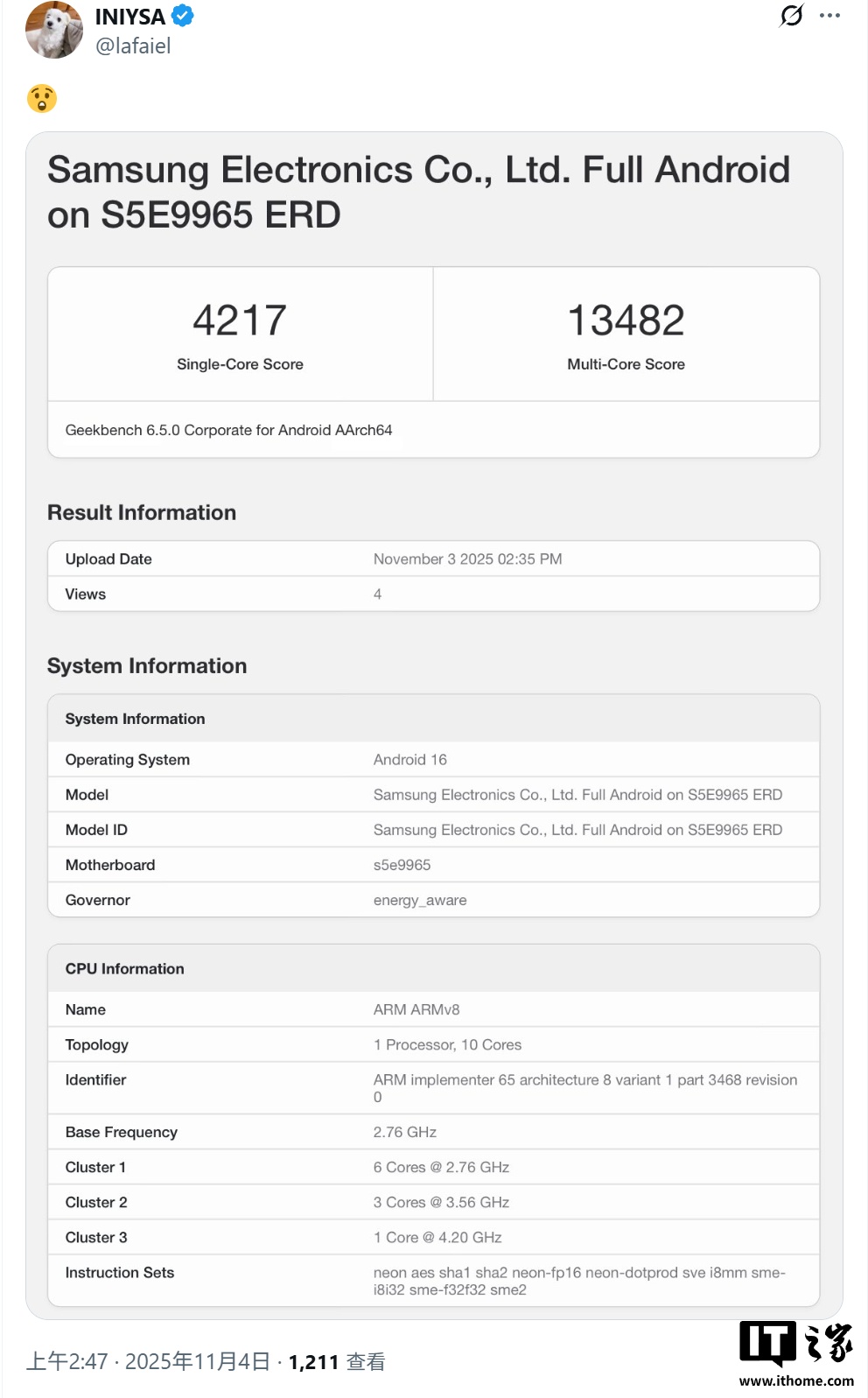
Task: Open the @lafaiel handle link
Action: point(133,46)
